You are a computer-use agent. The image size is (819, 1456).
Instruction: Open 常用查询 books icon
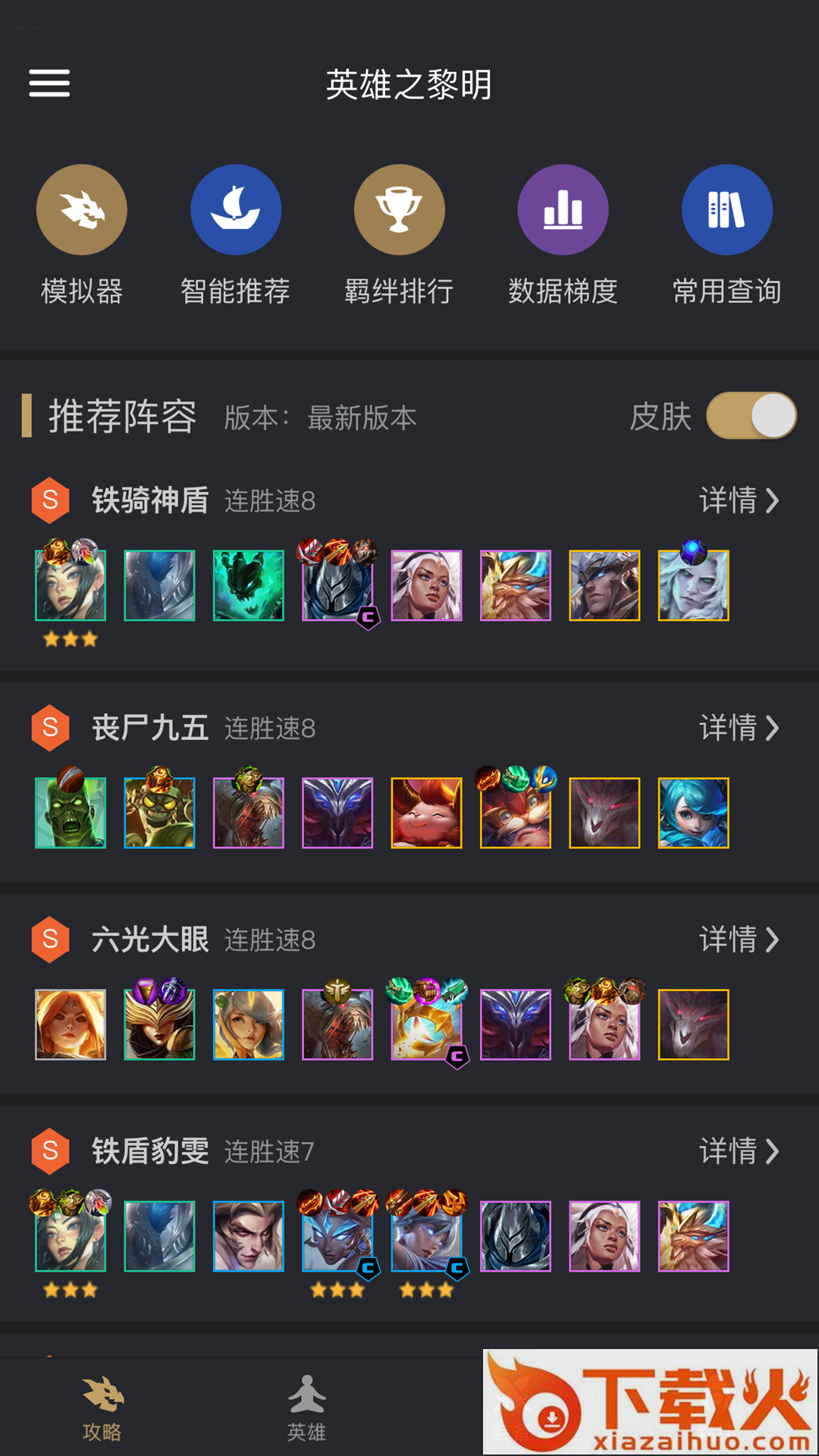coord(727,210)
